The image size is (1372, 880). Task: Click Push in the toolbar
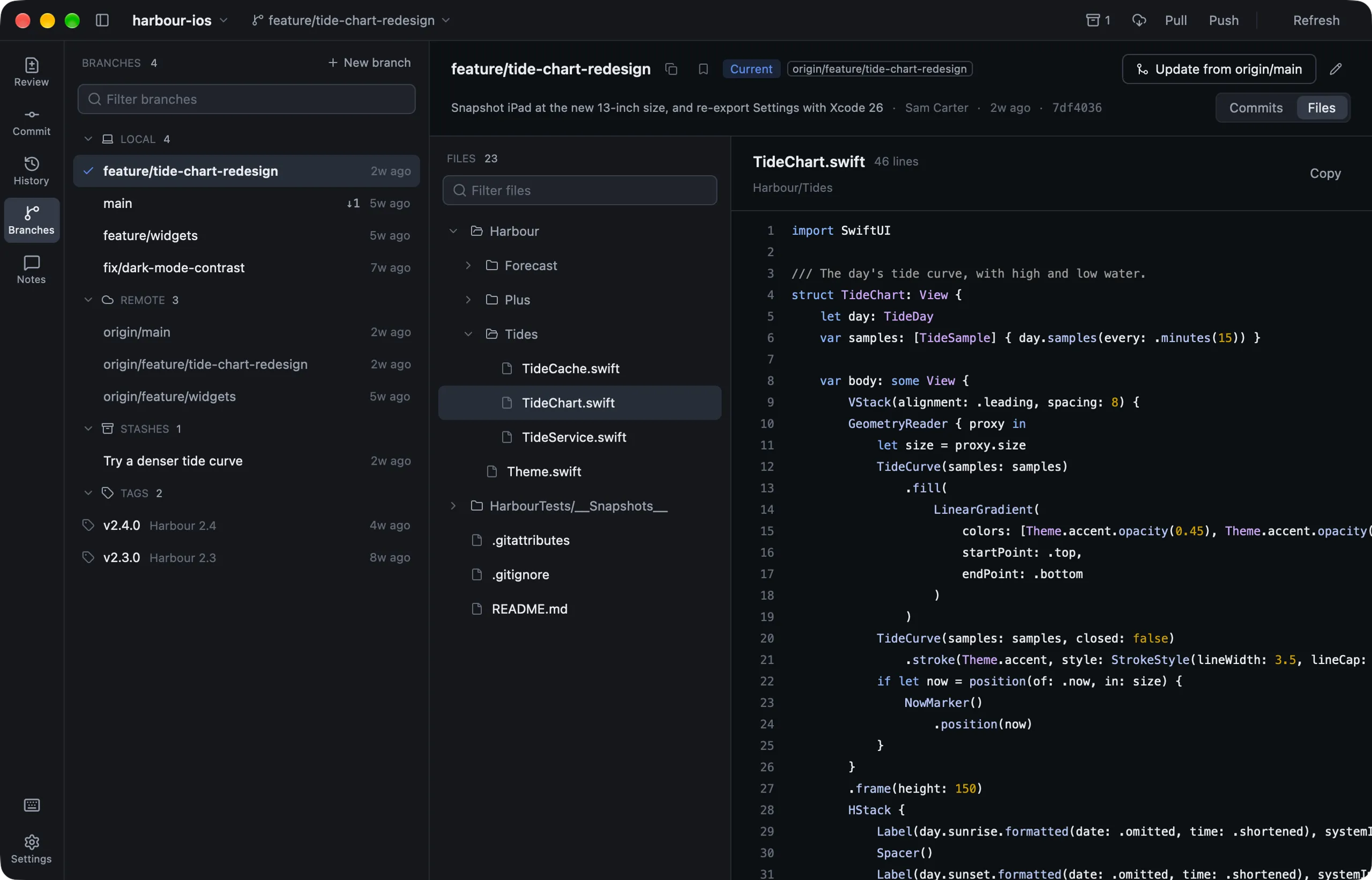(x=1224, y=20)
